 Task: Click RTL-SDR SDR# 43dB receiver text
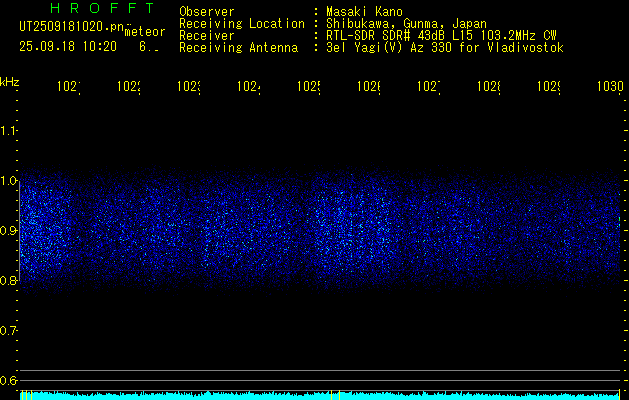tap(441, 36)
